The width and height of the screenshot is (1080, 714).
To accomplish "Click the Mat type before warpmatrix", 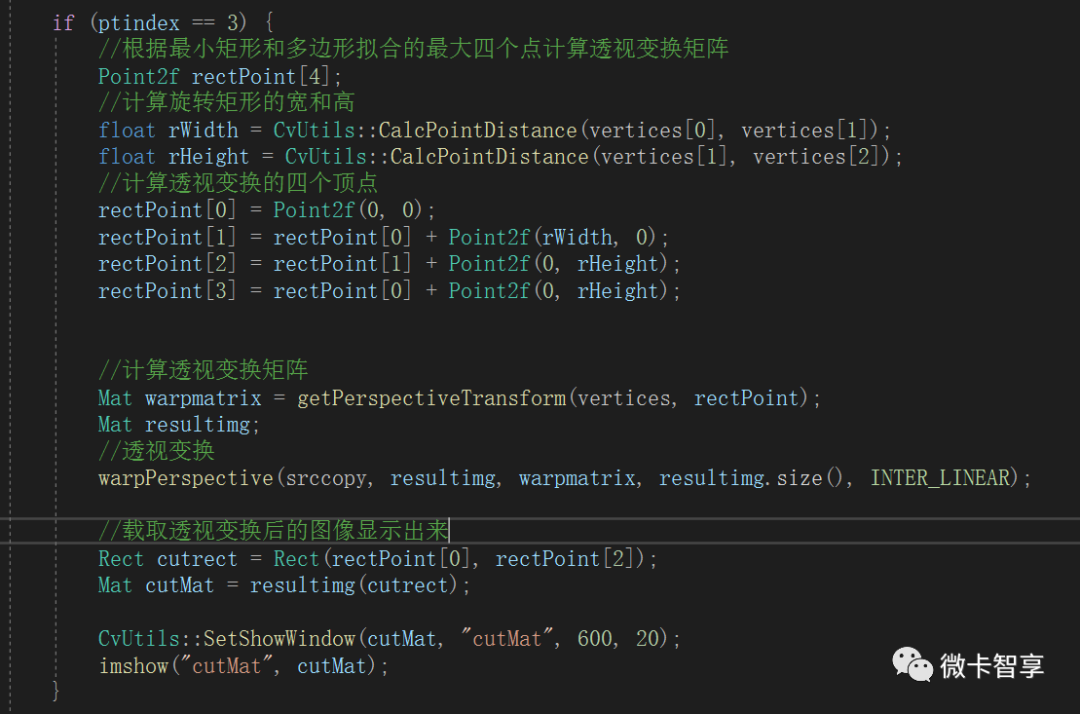I will [114, 398].
